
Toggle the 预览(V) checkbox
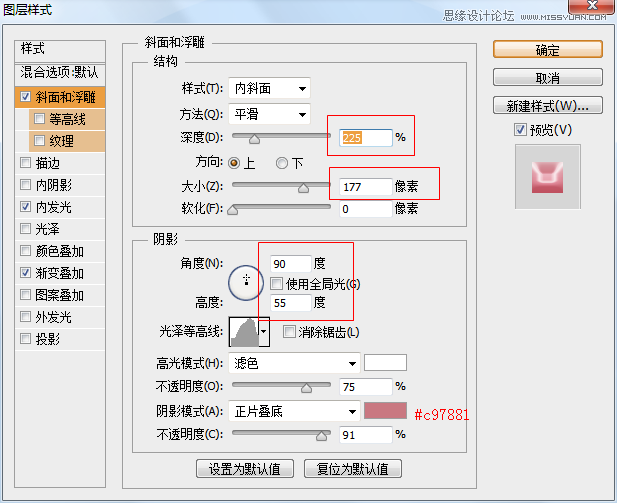click(x=520, y=129)
